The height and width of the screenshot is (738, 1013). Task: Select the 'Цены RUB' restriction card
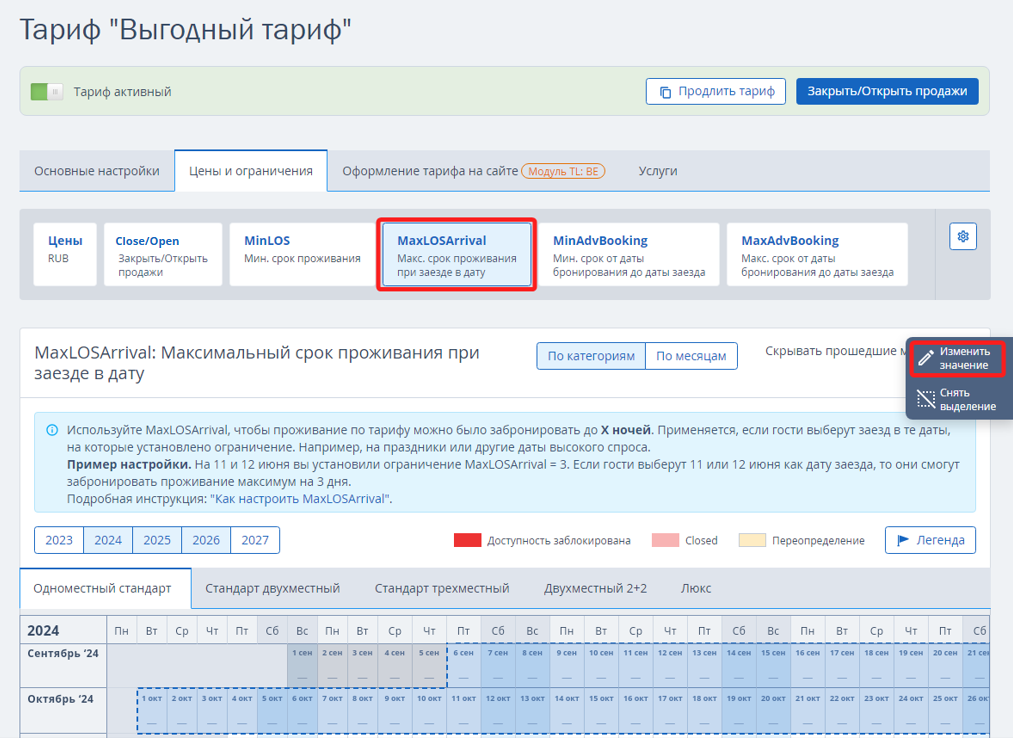pyautogui.click(x=65, y=254)
